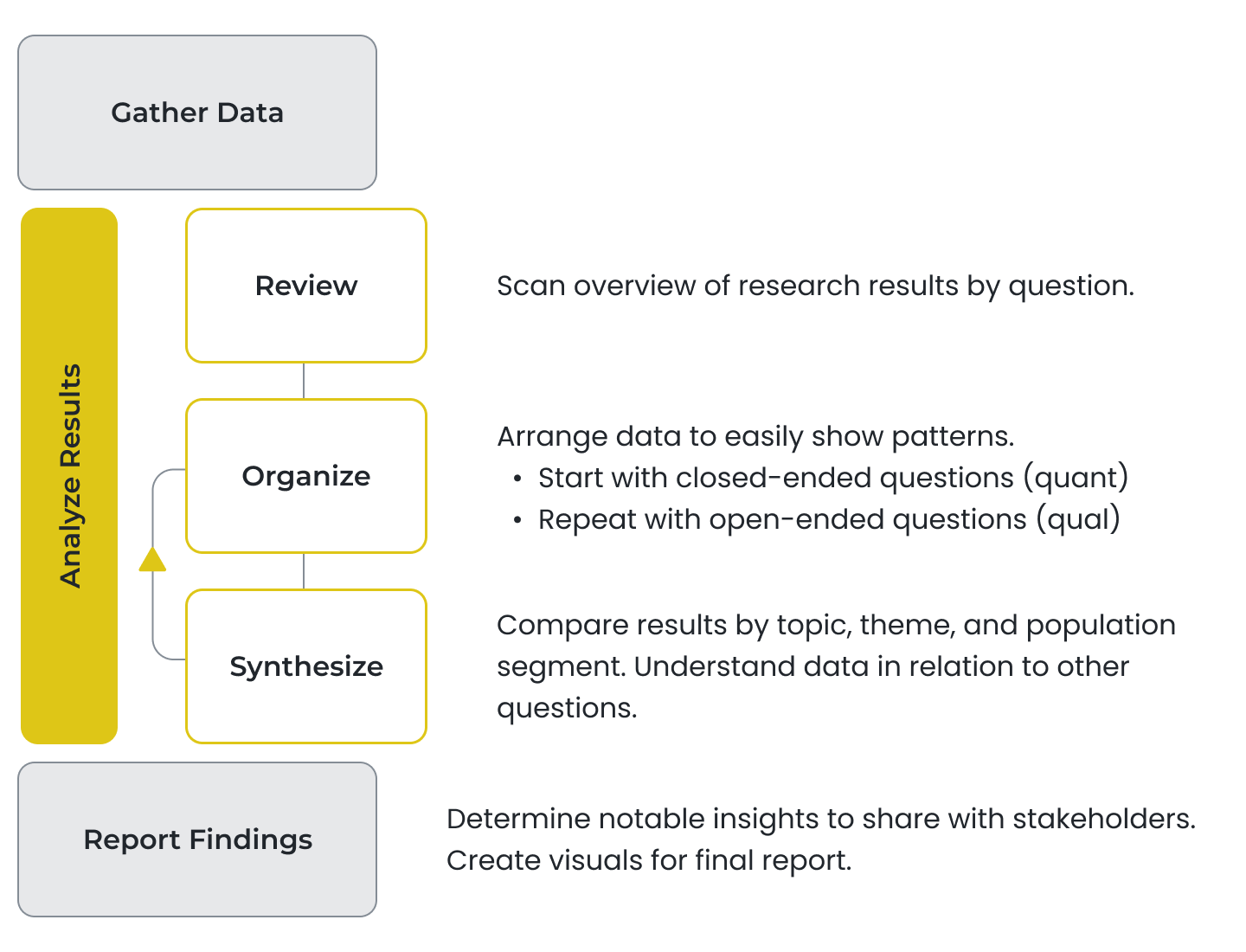Click the connector line between Organize and Synthesize

[304, 571]
